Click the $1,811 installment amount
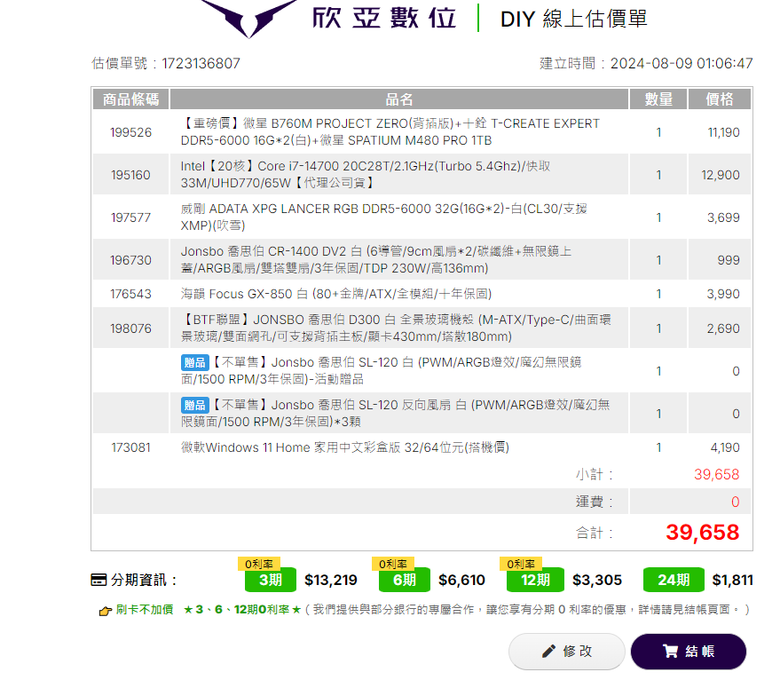The image size is (780, 688). point(732,580)
